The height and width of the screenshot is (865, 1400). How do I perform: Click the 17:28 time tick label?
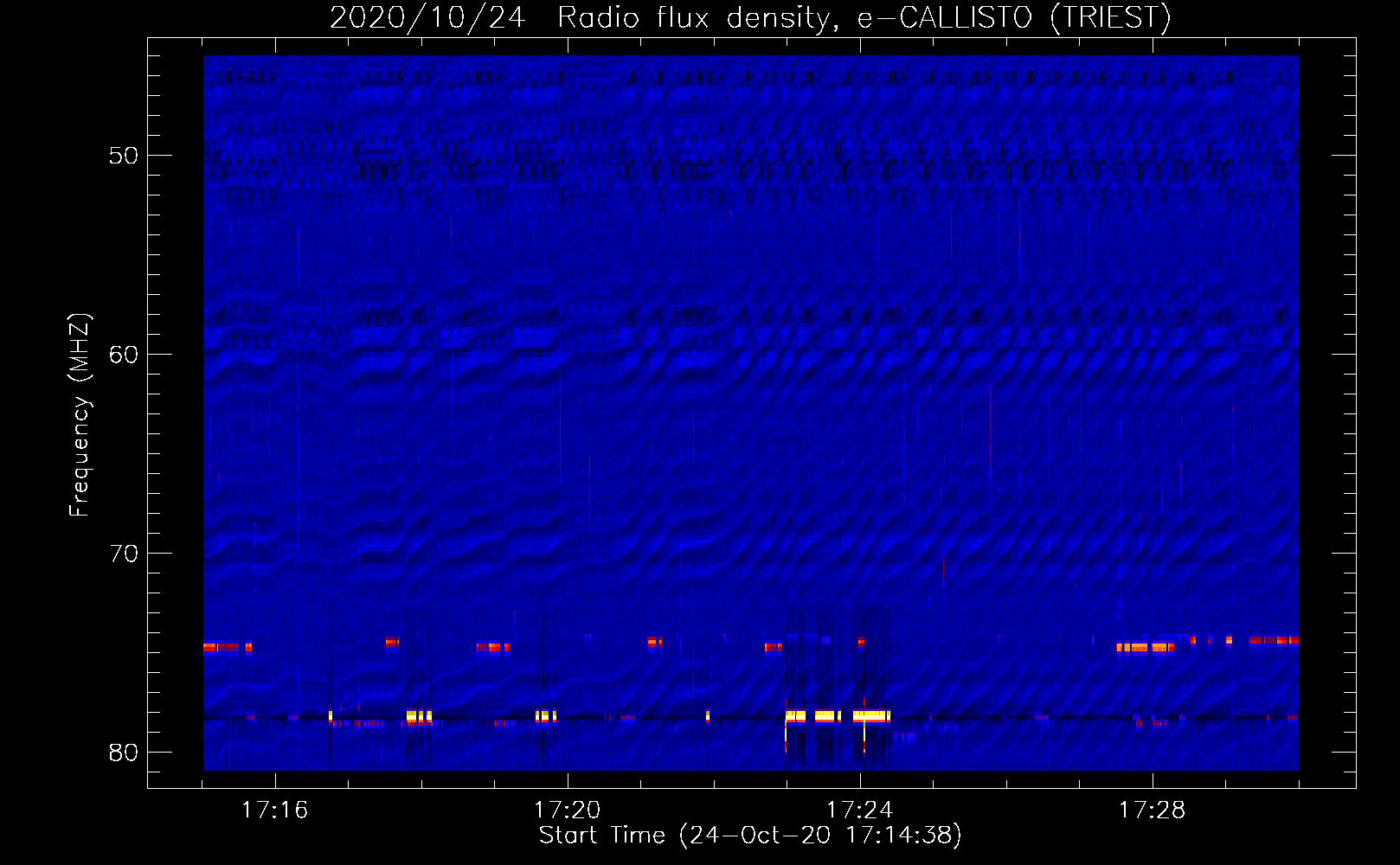point(1153,811)
